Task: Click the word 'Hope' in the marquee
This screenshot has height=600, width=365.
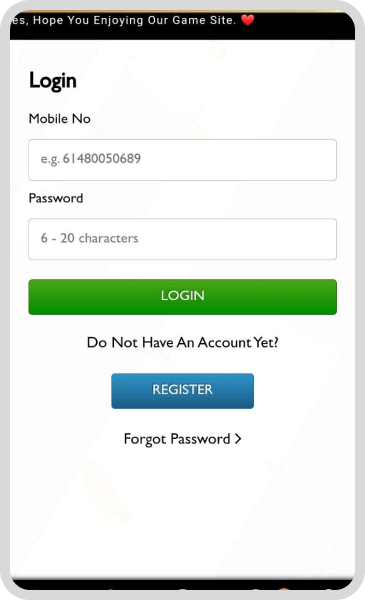Action: click(x=48, y=20)
